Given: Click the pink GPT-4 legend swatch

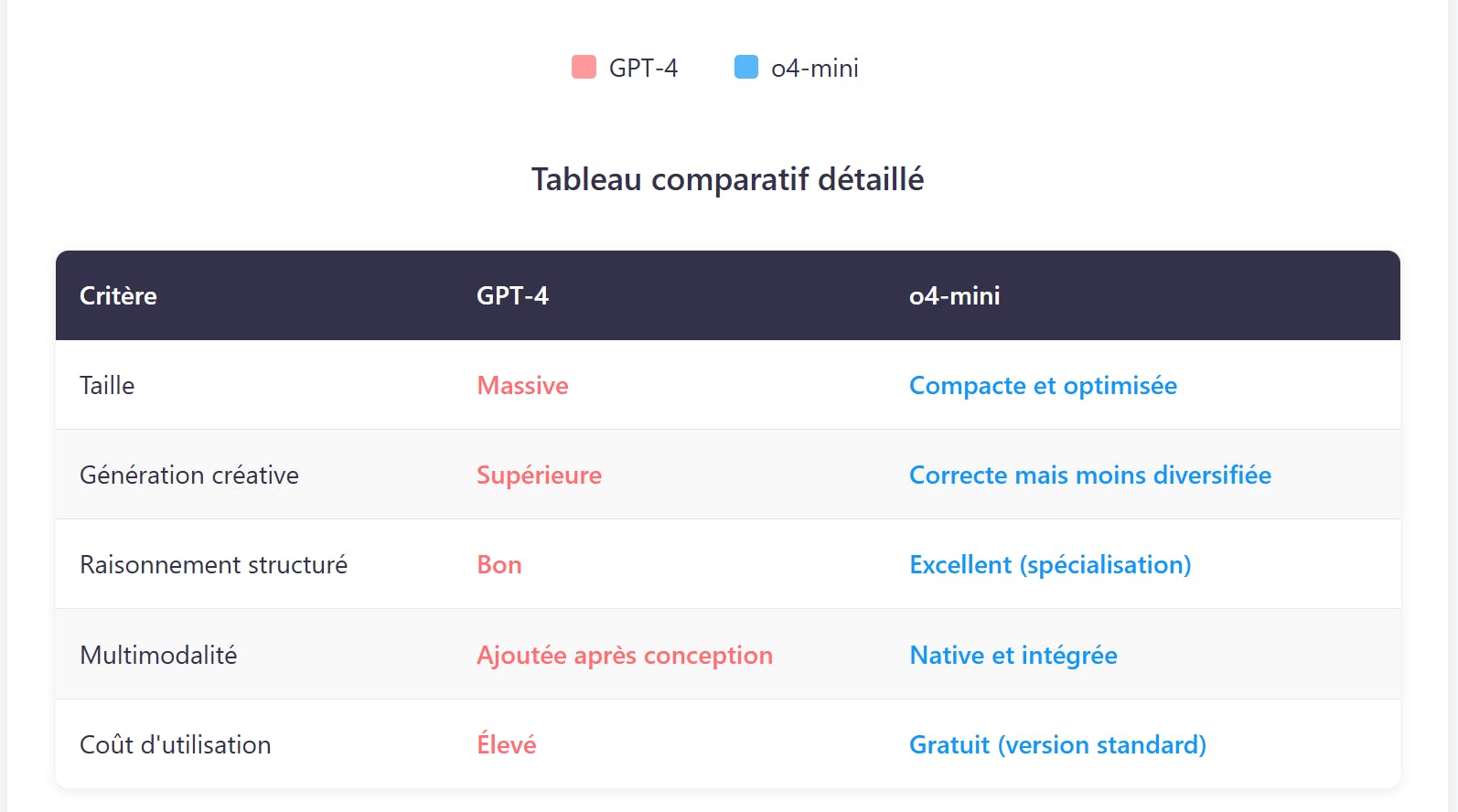Looking at the screenshot, I should click(584, 68).
